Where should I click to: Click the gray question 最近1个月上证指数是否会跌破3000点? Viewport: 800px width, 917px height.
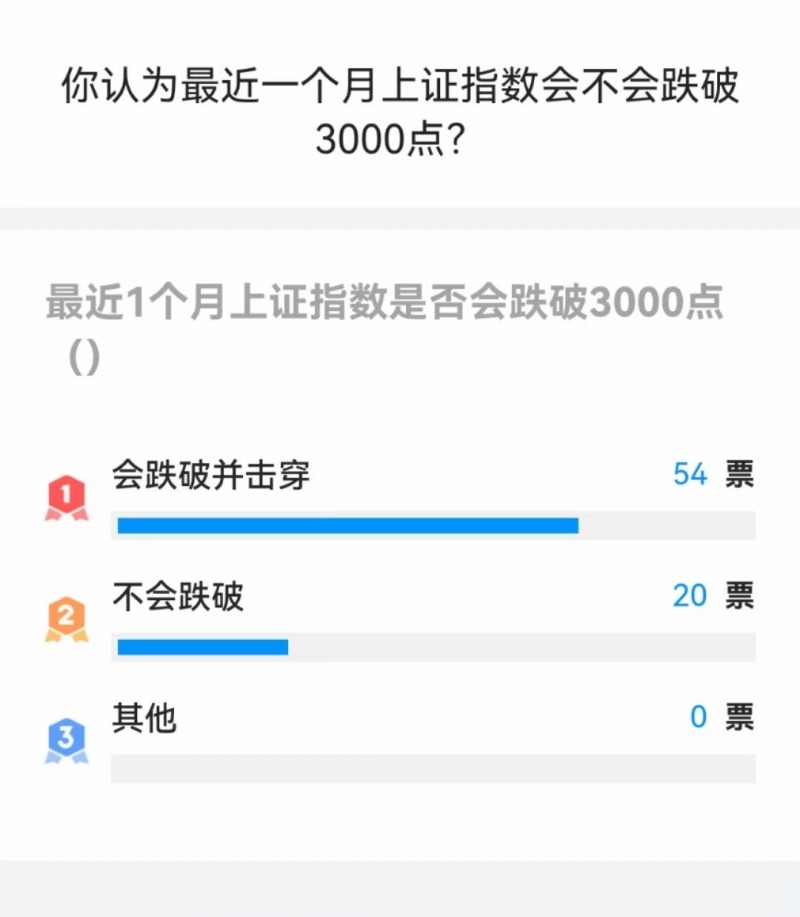[384, 302]
